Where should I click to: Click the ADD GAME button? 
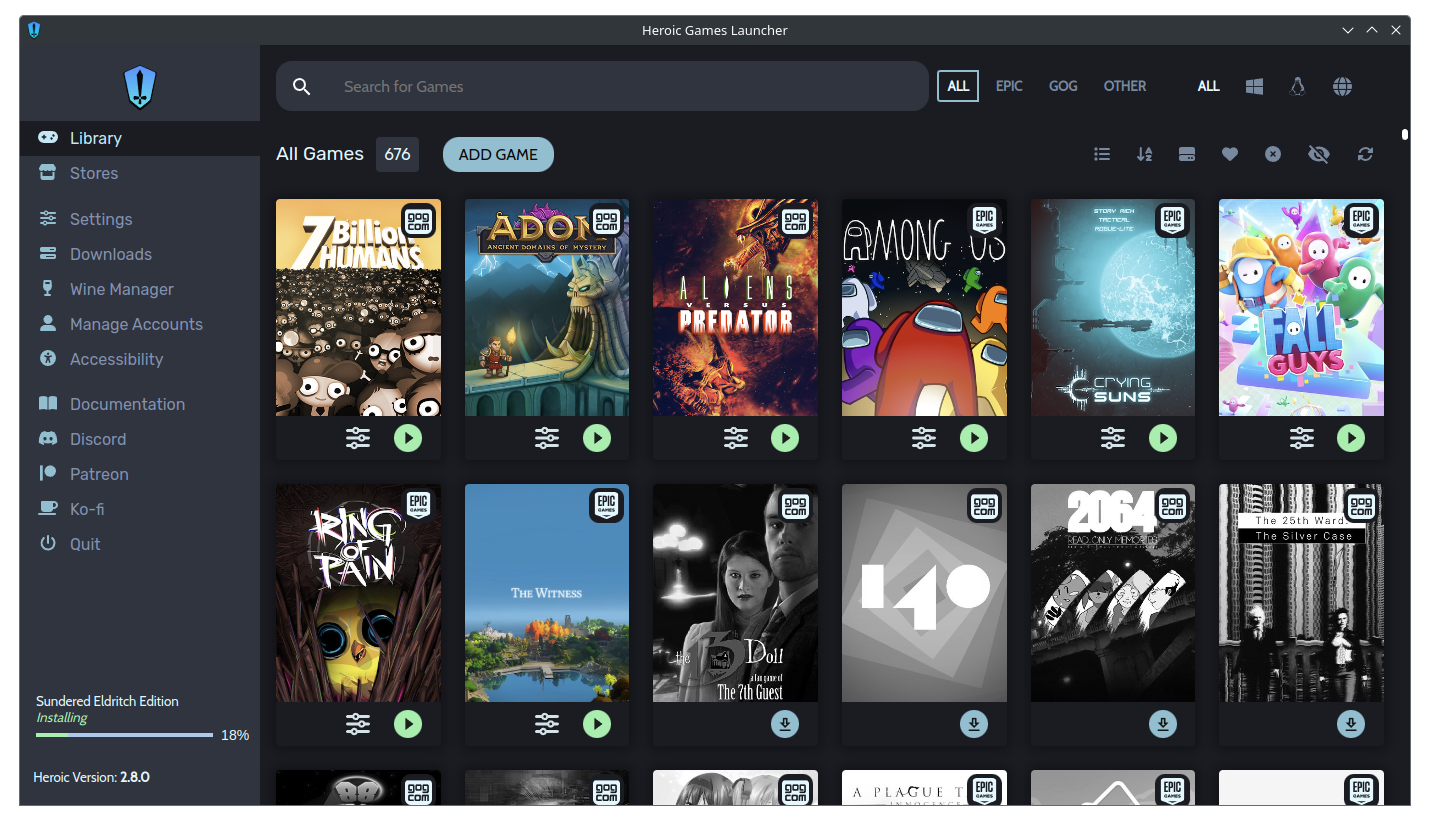pos(498,154)
